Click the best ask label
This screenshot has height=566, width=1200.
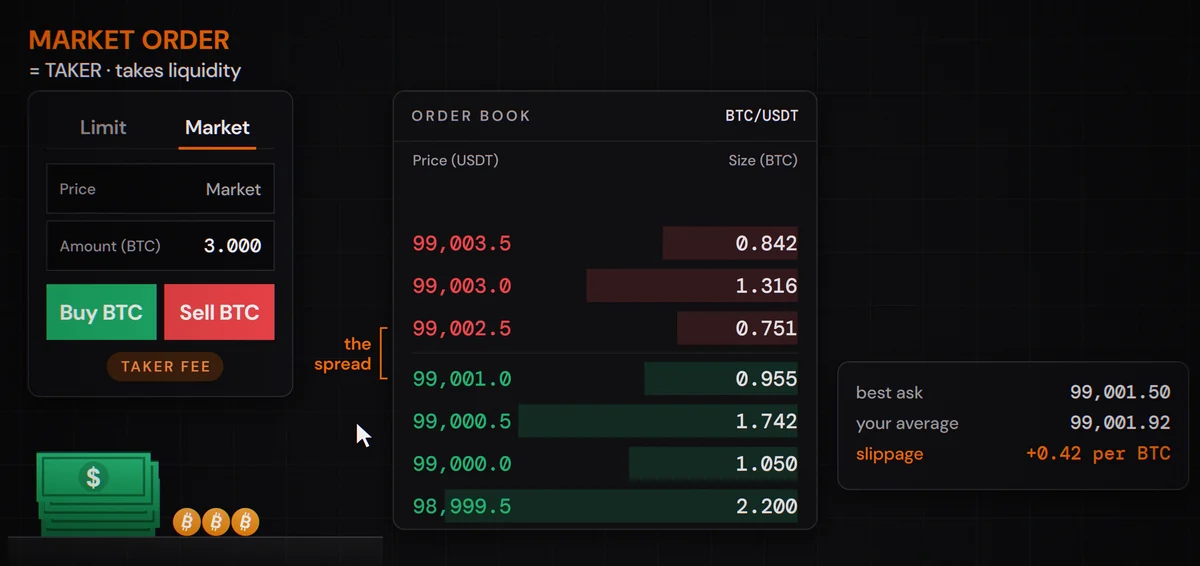pos(889,393)
